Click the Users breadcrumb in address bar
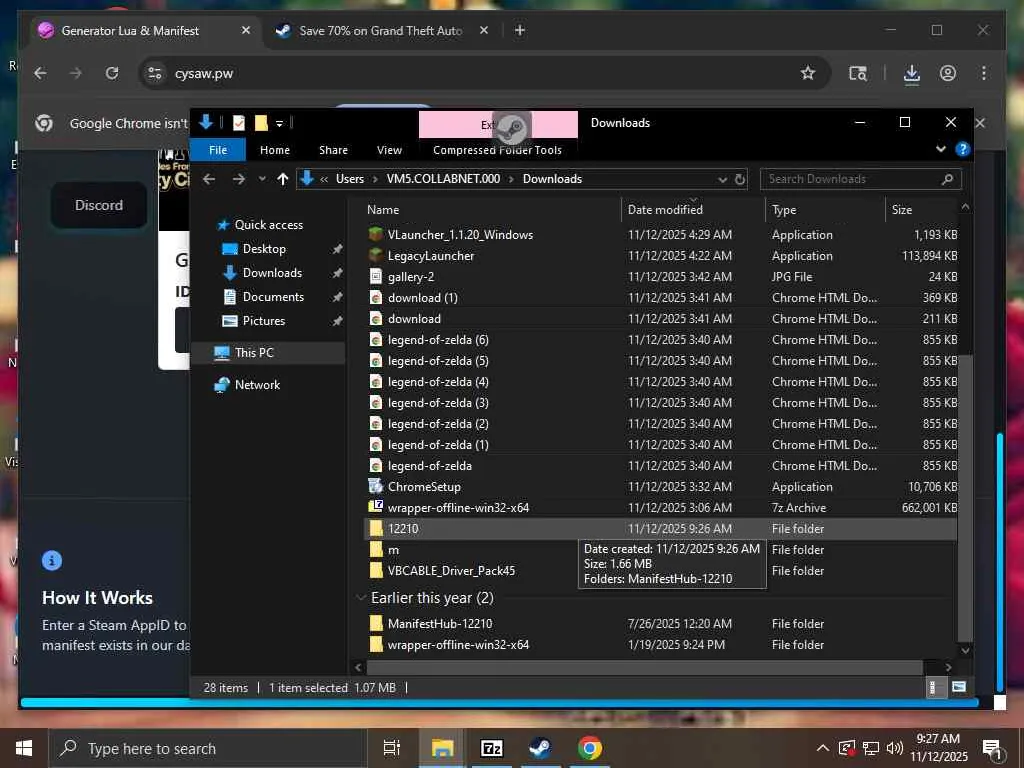Image resolution: width=1024 pixels, height=768 pixels. [349, 179]
